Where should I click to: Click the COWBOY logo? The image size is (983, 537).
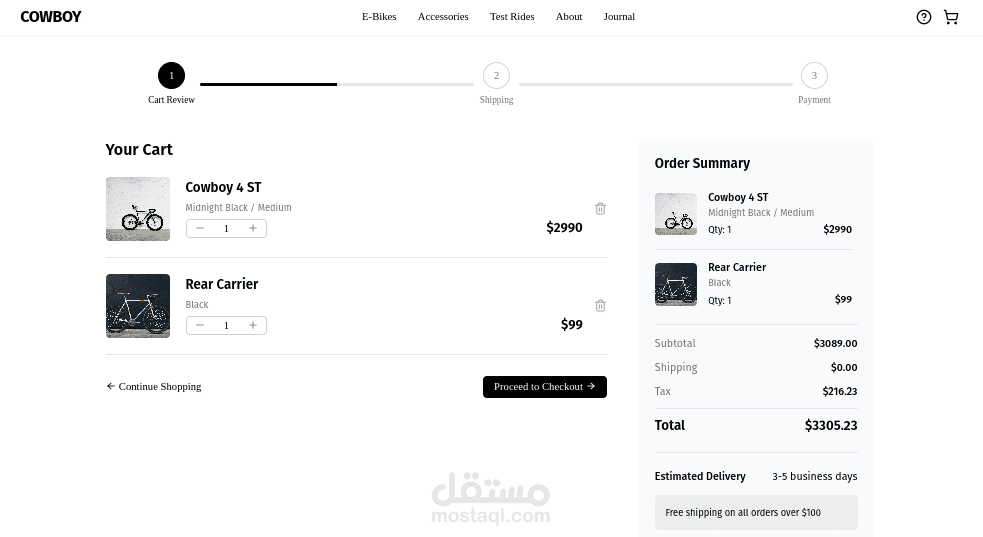click(x=51, y=17)
